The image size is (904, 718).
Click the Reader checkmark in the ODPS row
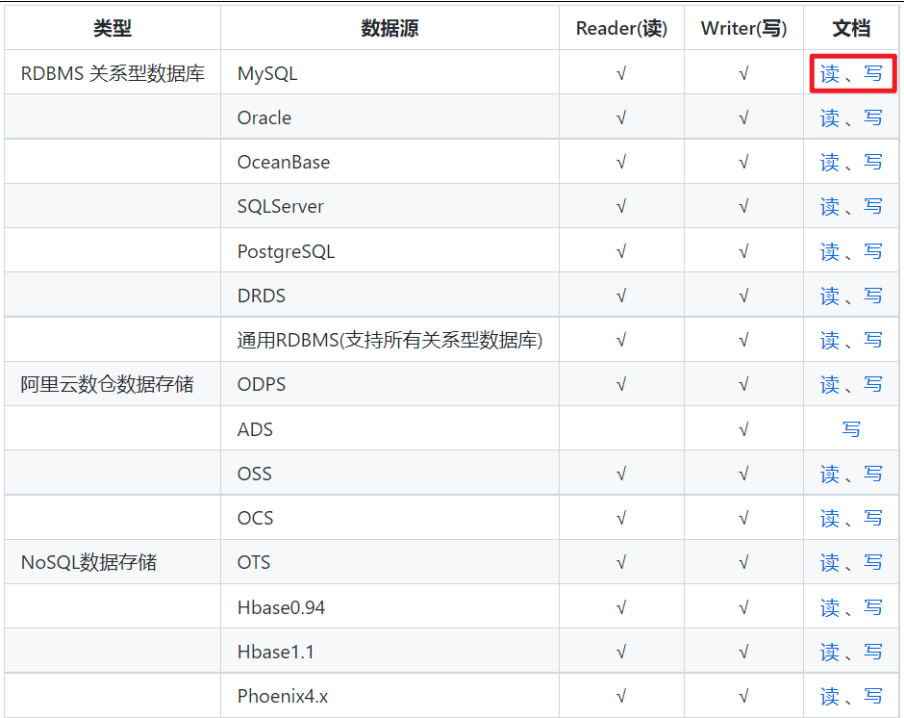click(621, 385)
